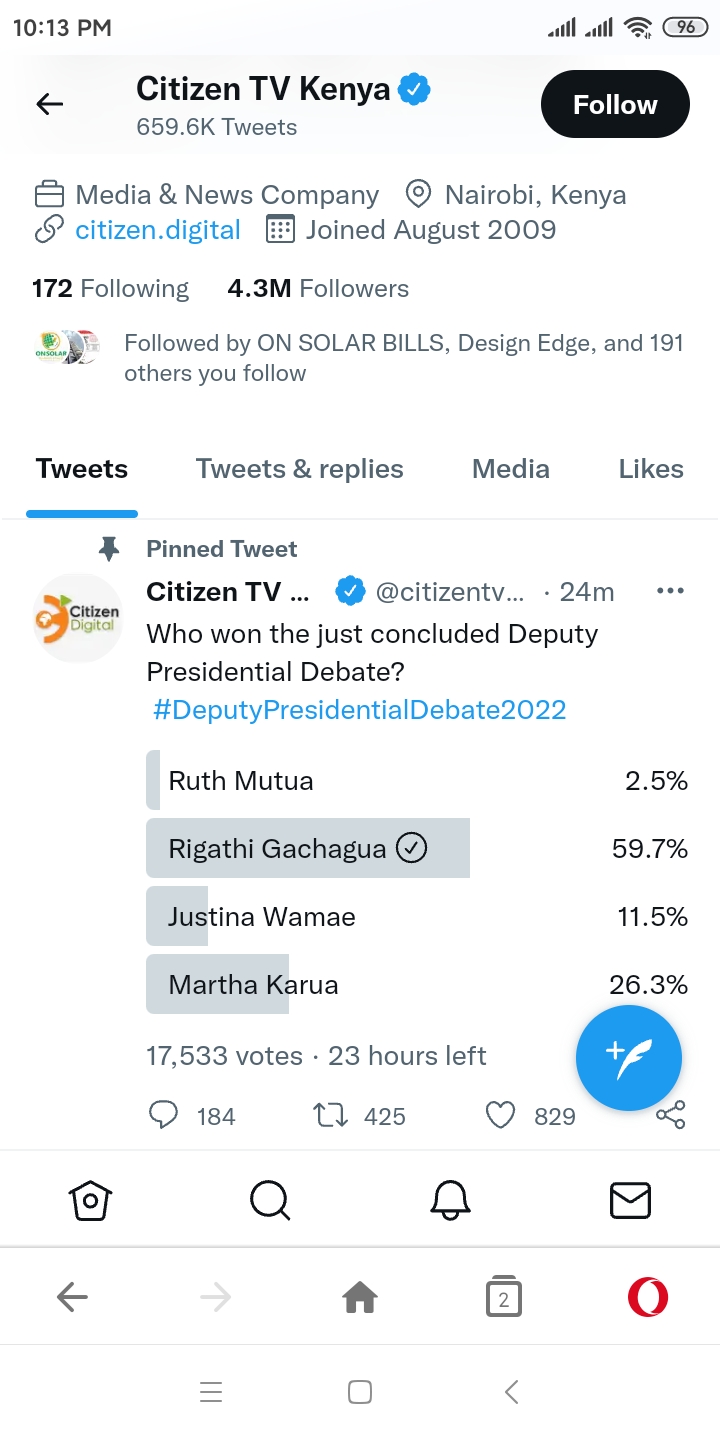Image resolution: width=720 pixels, height=1440 pixels.
Task: Open the citizen.digital link
Action: tap(158, 230)
